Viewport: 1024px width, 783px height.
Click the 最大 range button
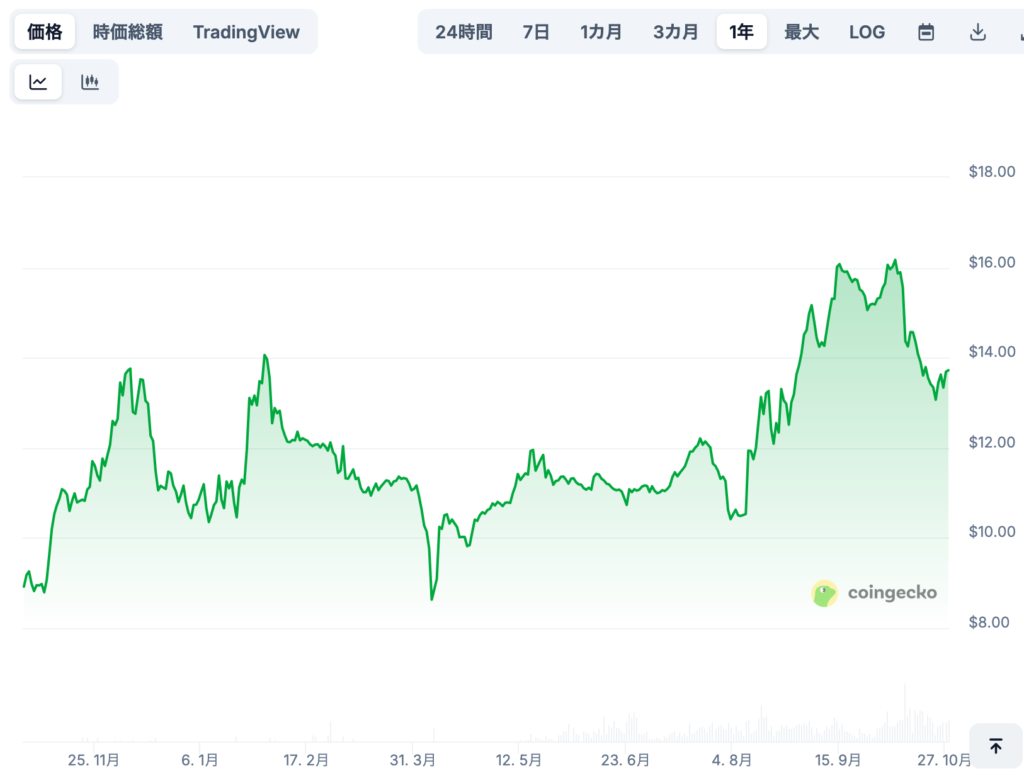click(801, 31)
